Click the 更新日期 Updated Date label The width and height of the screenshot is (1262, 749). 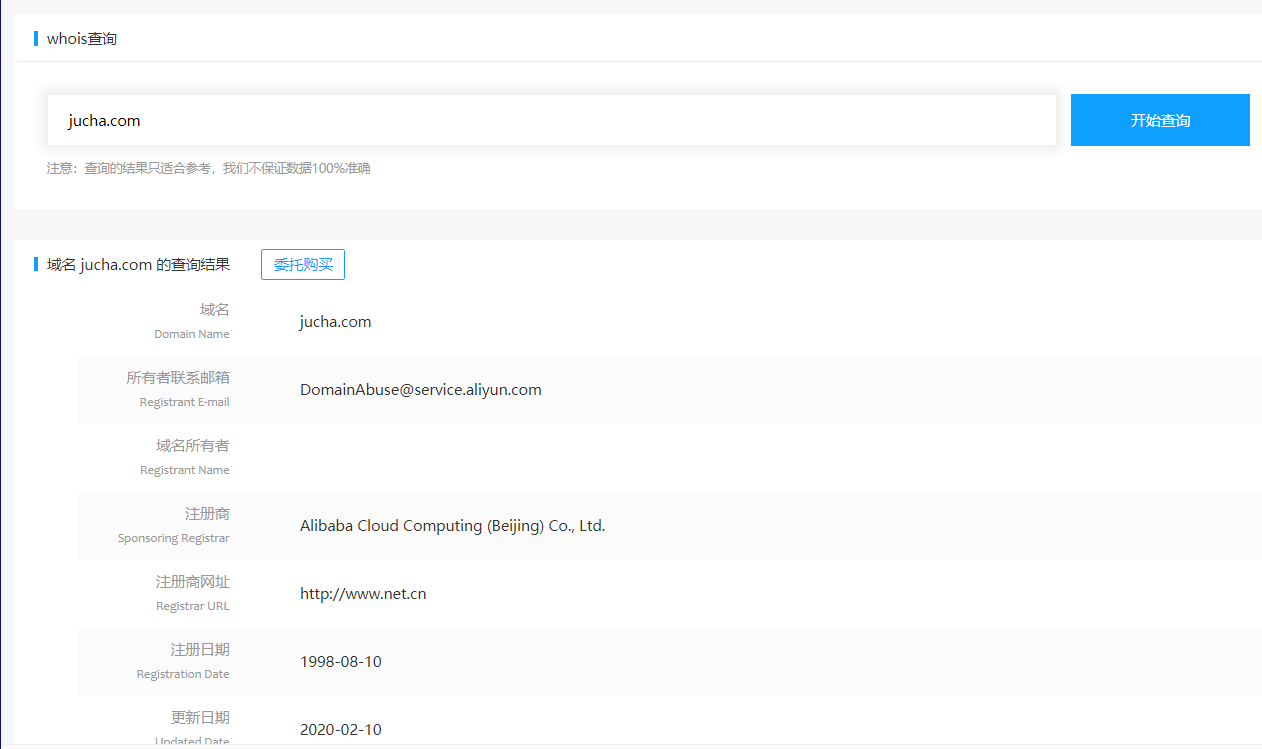[192, 728]
